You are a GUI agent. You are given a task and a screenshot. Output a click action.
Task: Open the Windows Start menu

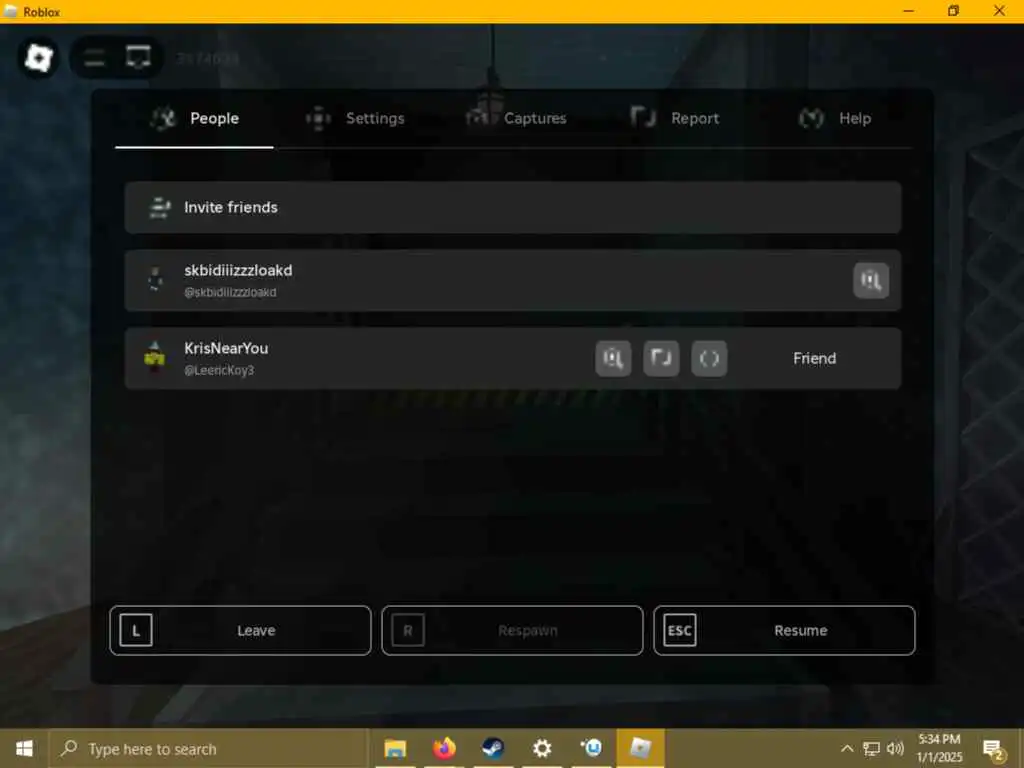(x=24, y=748)
